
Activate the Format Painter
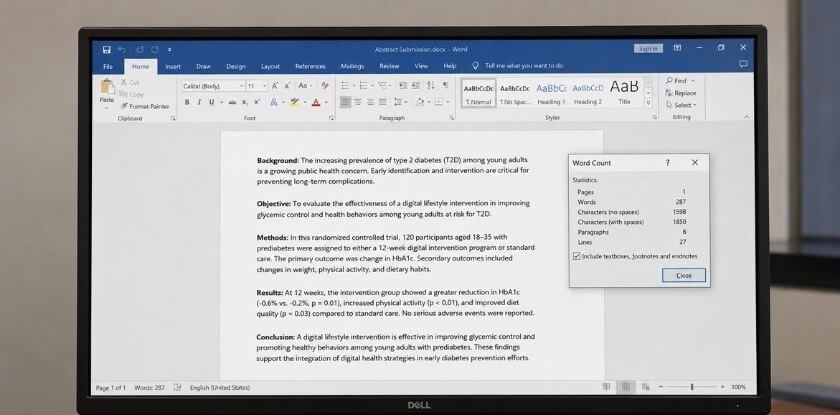(145, 106)
